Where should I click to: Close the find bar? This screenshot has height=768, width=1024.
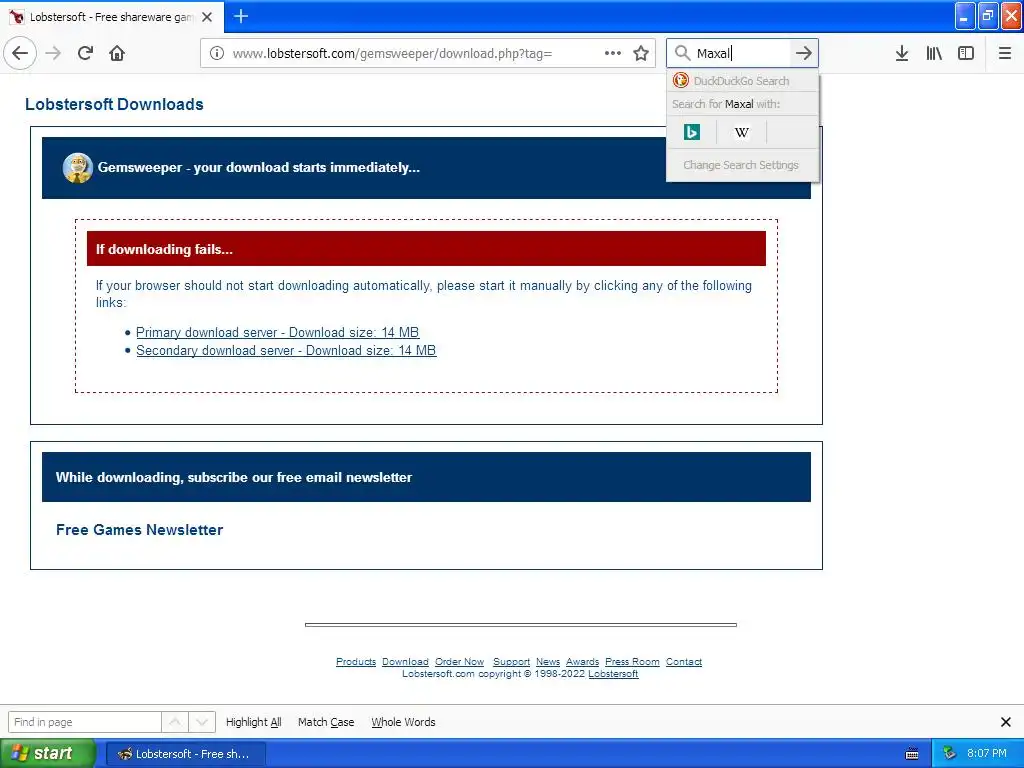[x=1006, y=722]
